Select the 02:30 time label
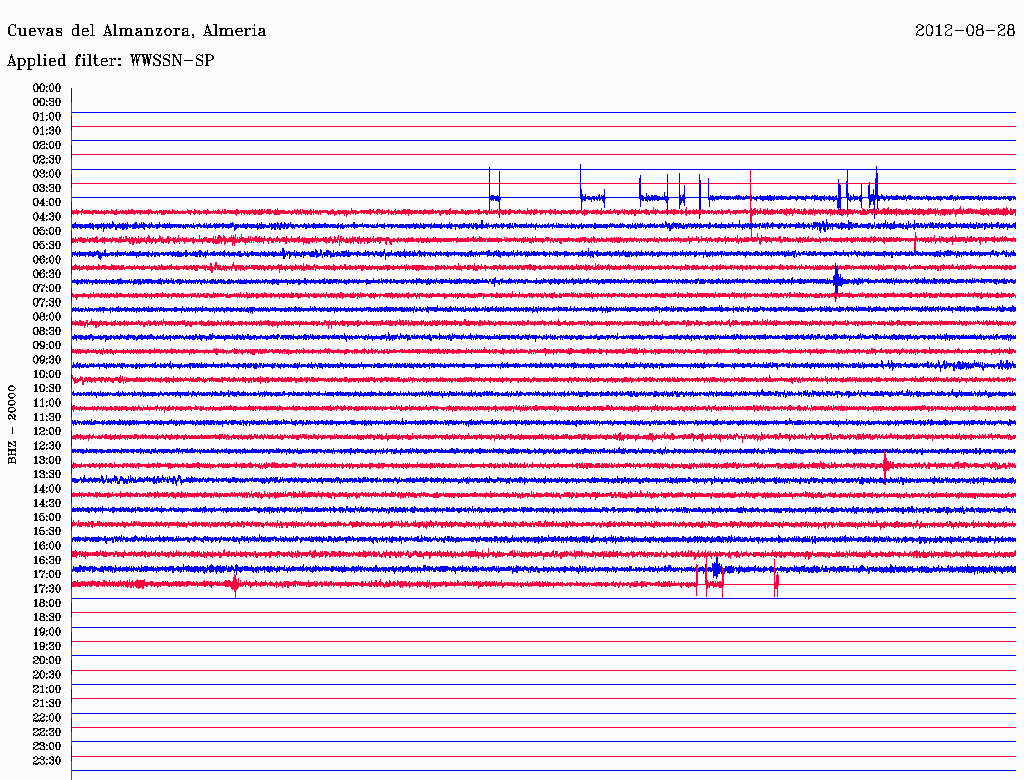The height and width of the screenshot is (780, 1024). 47,159
